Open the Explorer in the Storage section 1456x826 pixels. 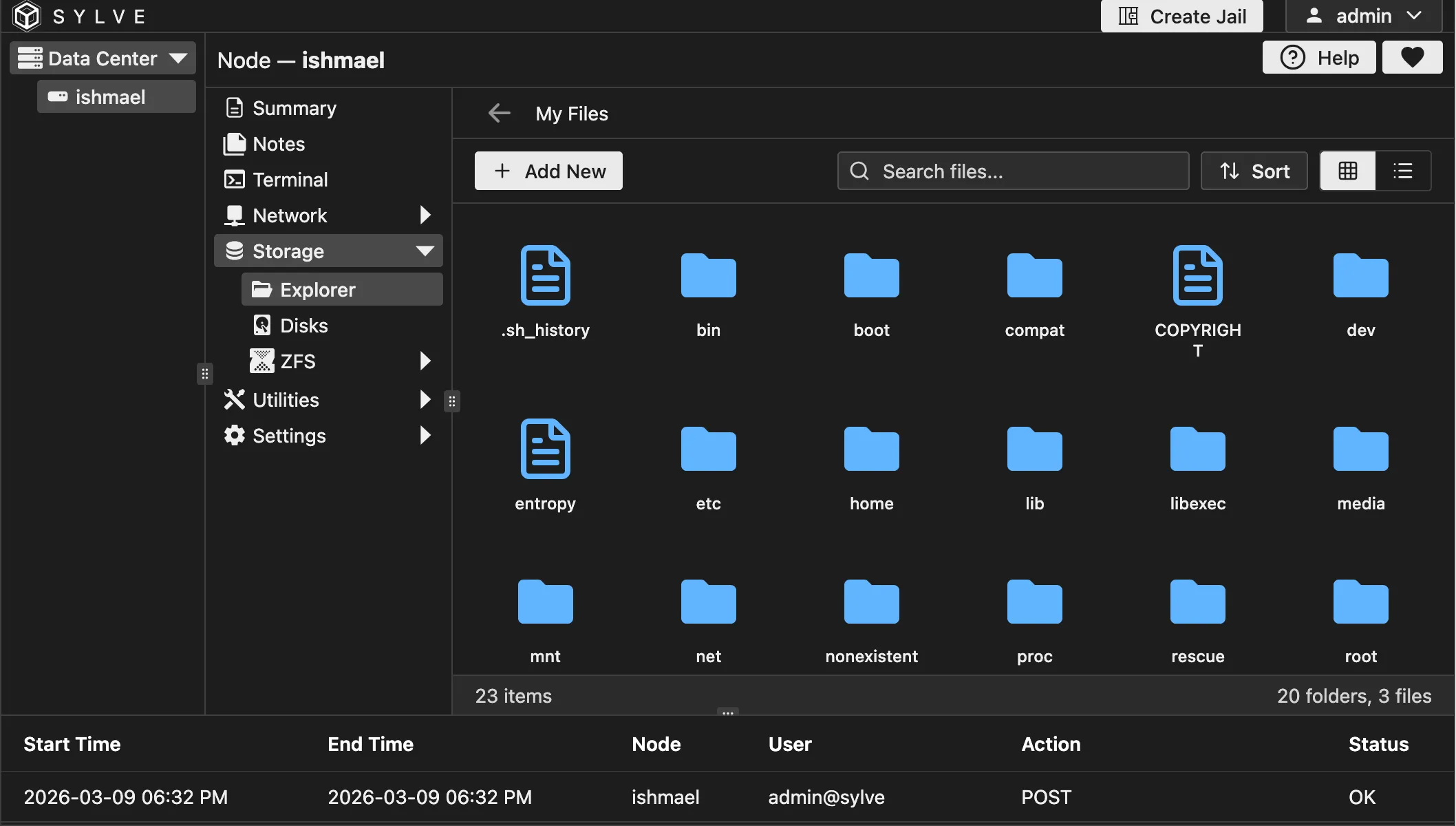(x=317, y=289)
